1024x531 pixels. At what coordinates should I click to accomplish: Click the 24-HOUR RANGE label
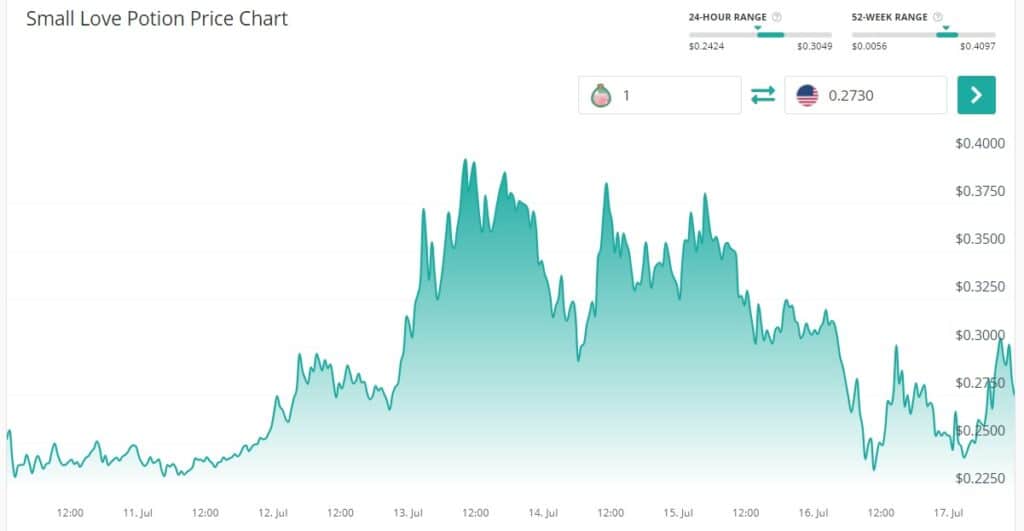point(729,17)
